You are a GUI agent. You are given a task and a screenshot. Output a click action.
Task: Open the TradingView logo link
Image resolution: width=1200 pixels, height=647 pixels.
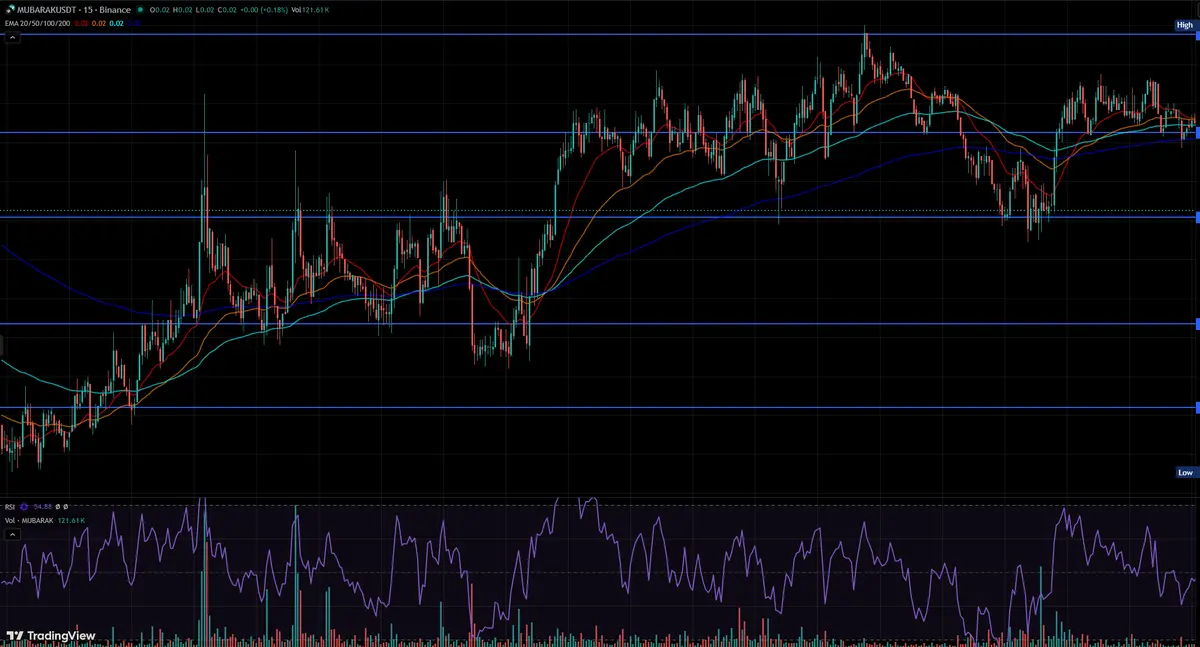pos(51,636)
